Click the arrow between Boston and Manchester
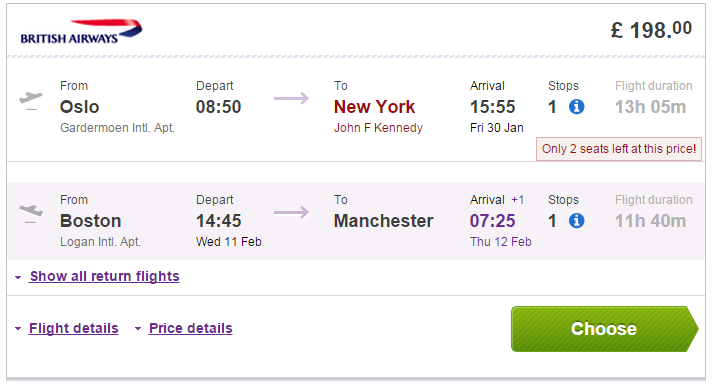Image resolution: width=715 pixels, height=386 pixels. click(x=291, y=212)
